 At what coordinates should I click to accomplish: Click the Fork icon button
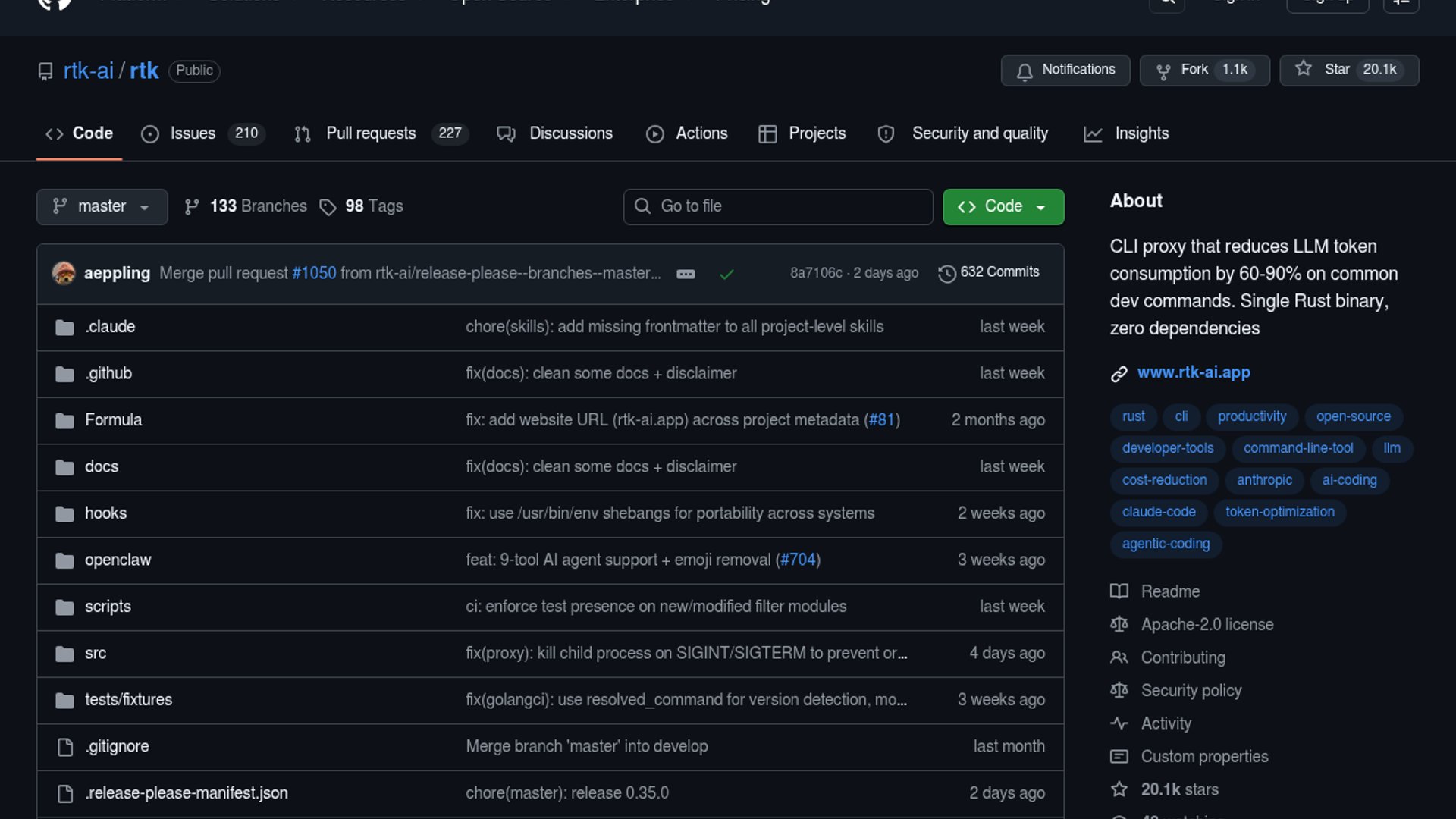pos(1163,71)
